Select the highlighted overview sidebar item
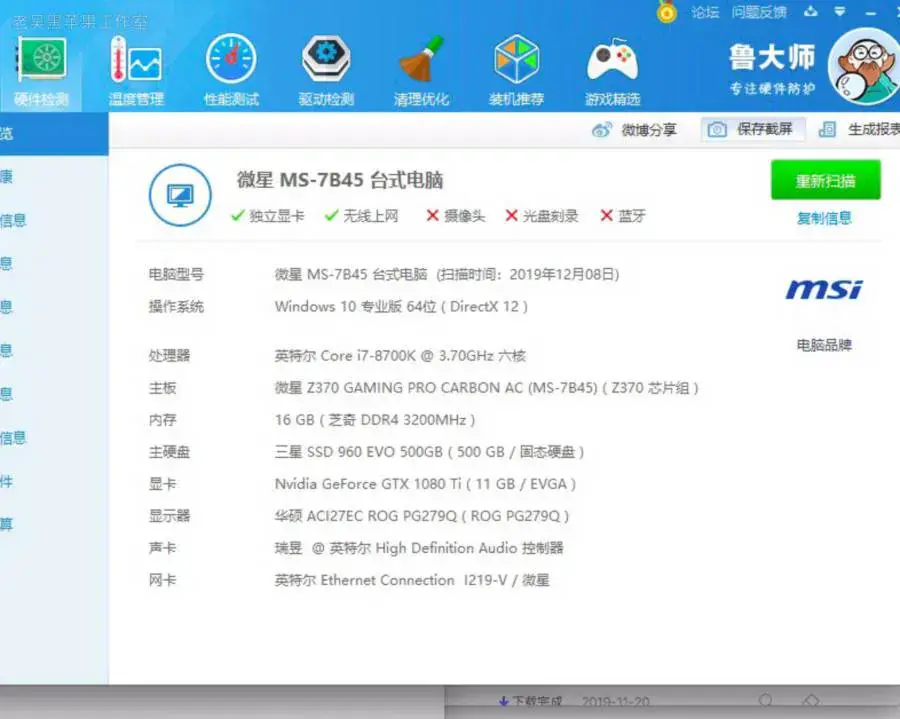Viewport: 900px width, 719px height. 54,134
